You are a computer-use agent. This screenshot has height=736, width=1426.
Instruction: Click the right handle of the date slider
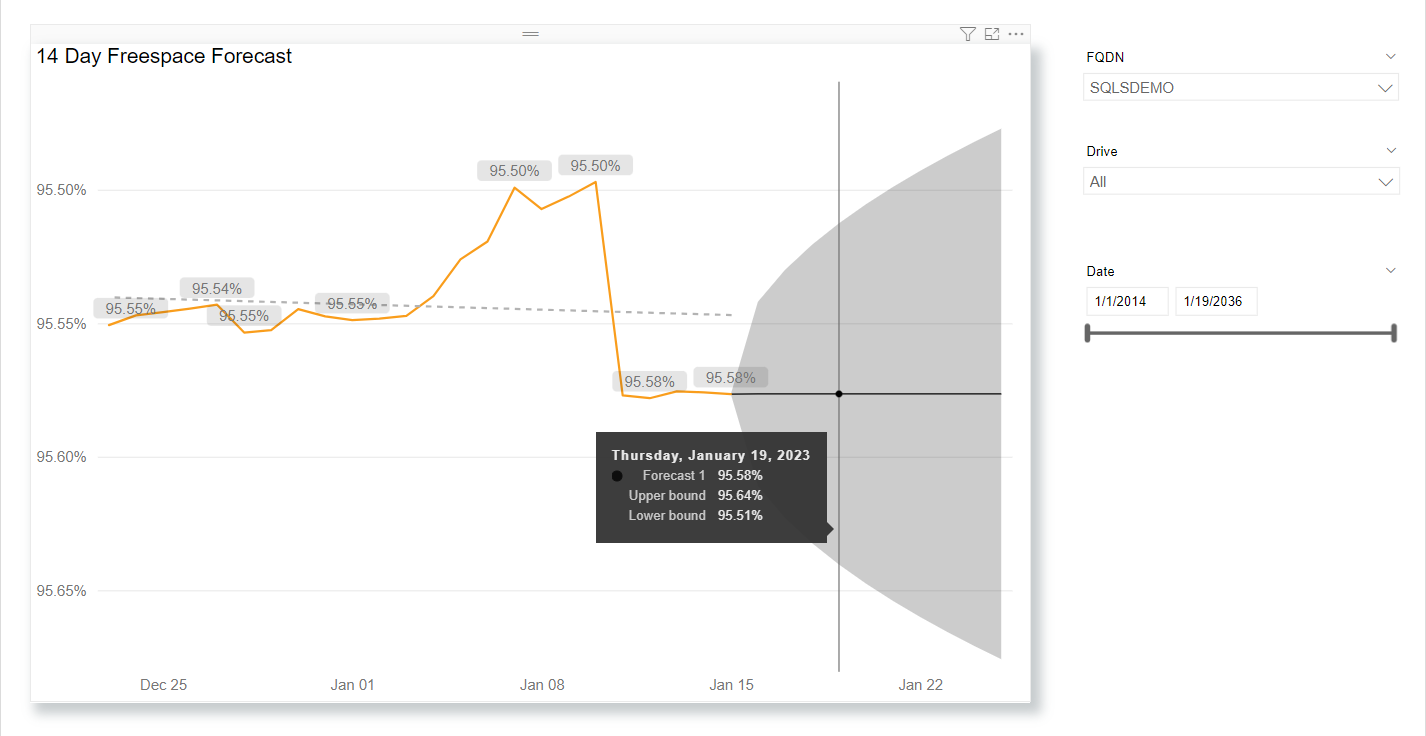click(x=1393, y=333)
